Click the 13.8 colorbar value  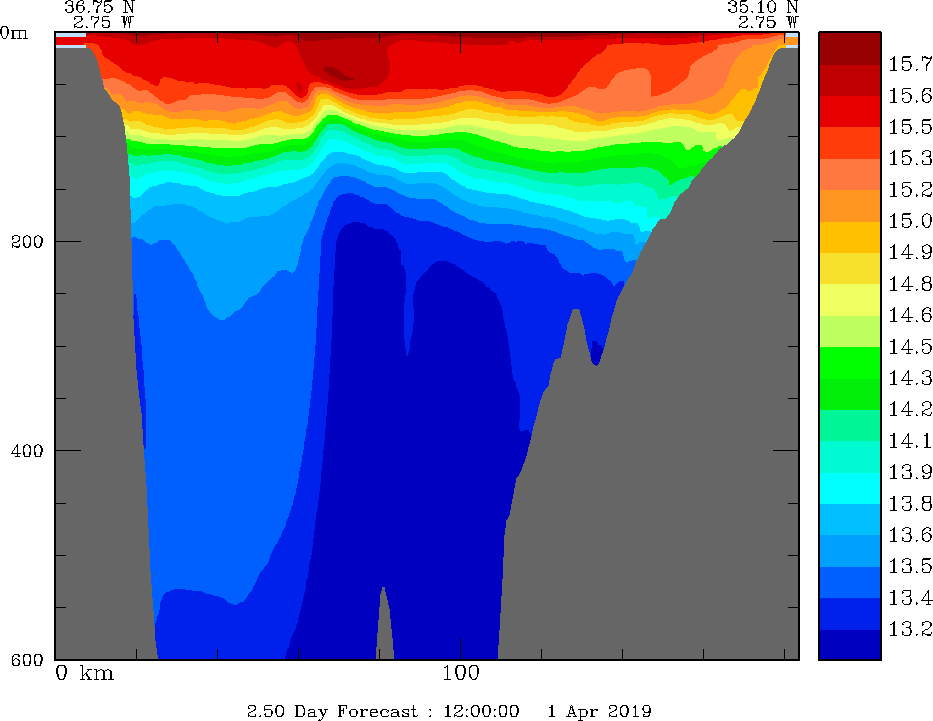click(x=910, y=503)
